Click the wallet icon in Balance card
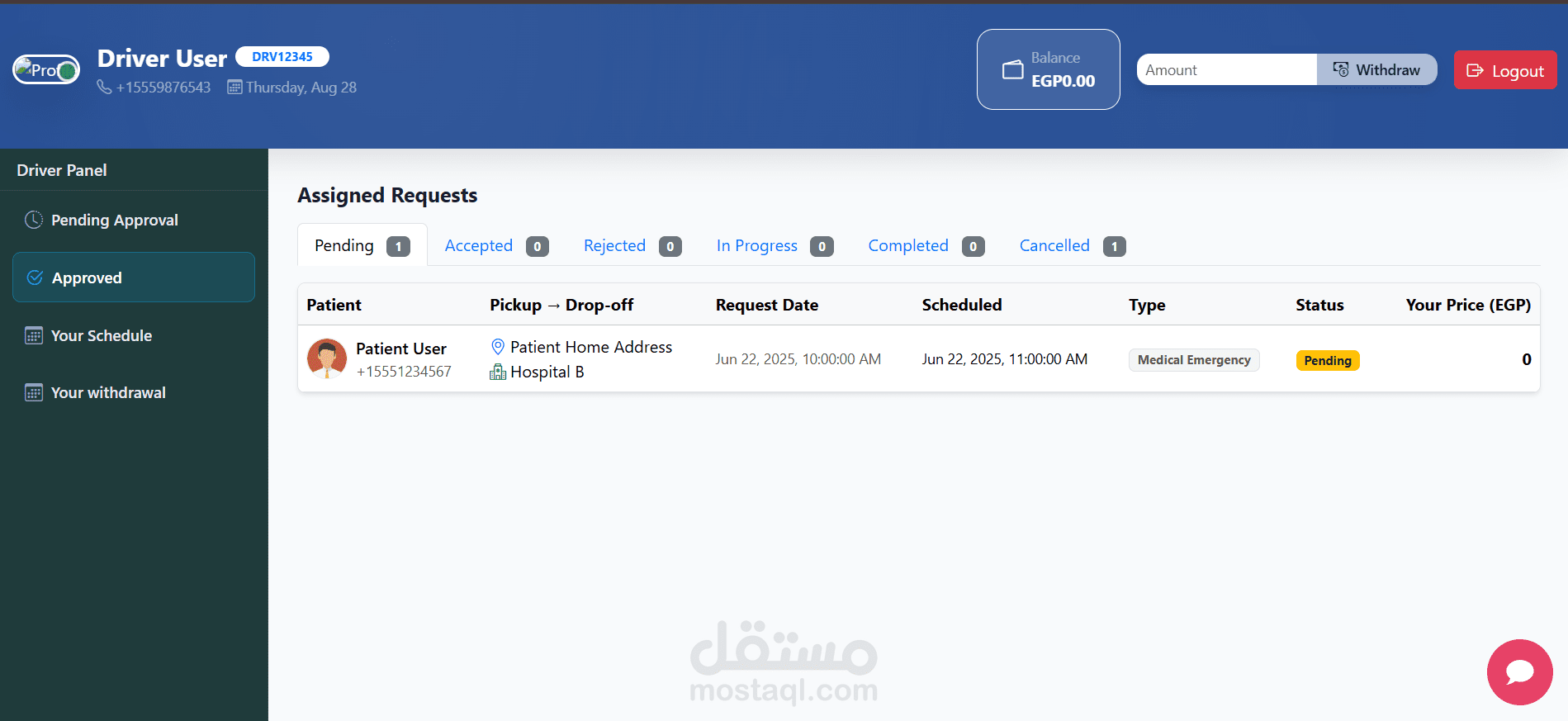 pos(1012,70)
